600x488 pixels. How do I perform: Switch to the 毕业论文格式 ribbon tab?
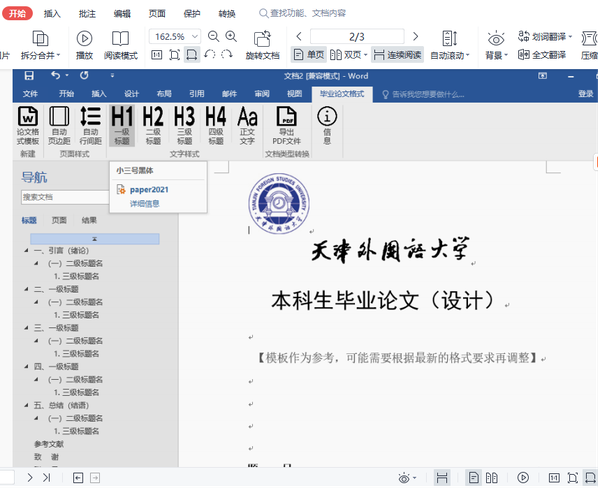tap(341, 93)
